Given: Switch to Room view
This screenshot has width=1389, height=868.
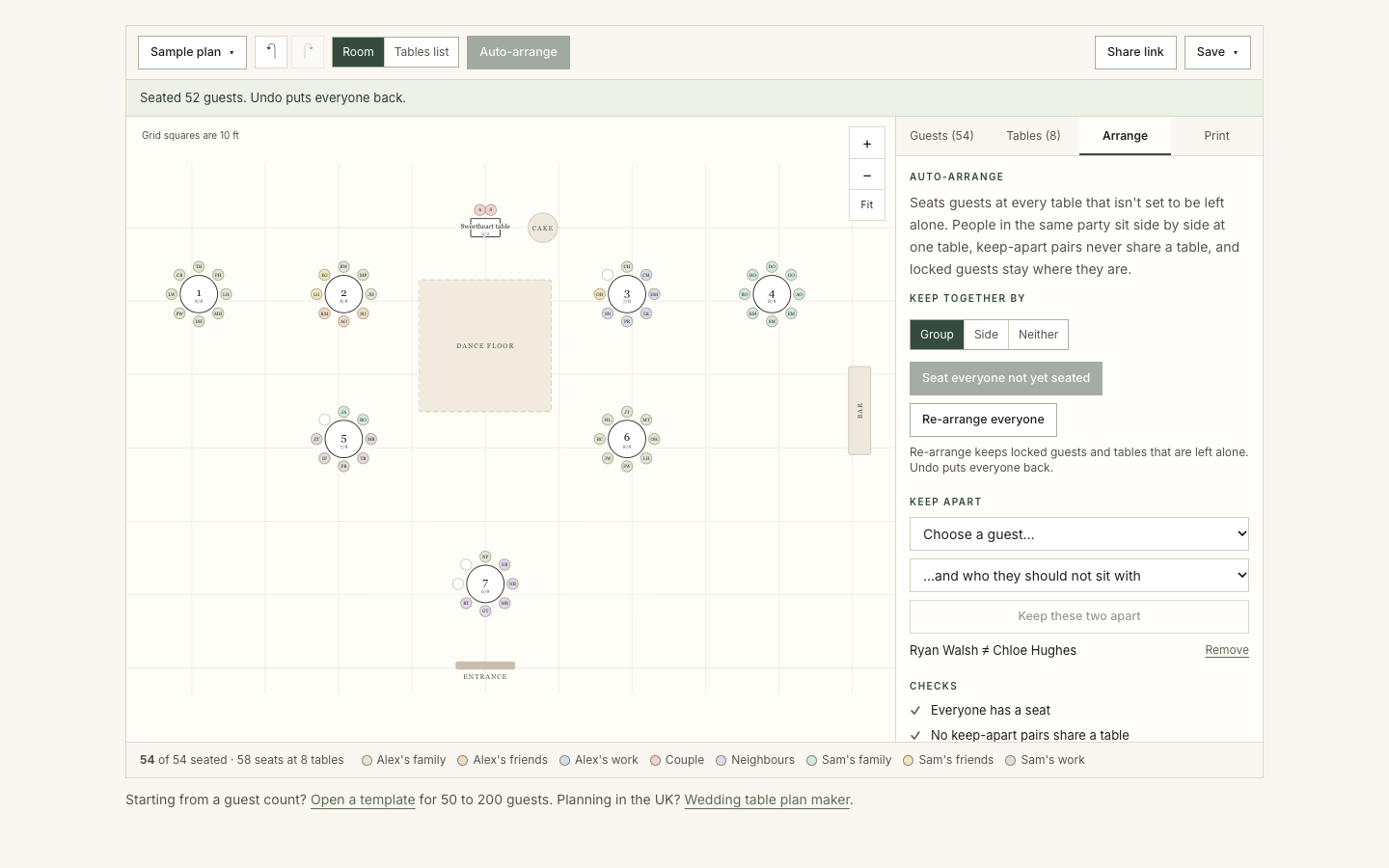Looking at the screenshot, I should 358,52.
